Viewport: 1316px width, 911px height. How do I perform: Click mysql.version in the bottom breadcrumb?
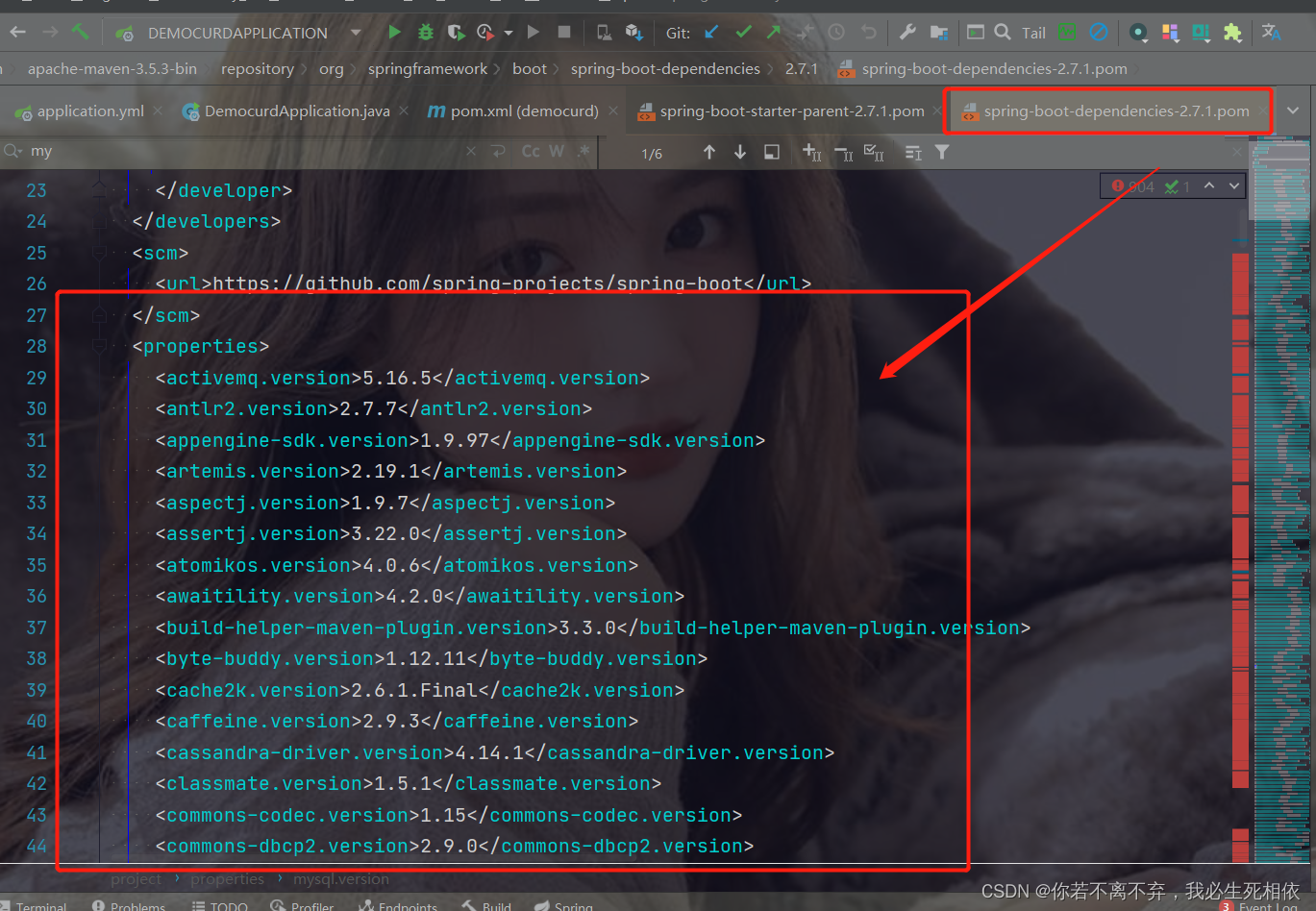pos(341,879)
